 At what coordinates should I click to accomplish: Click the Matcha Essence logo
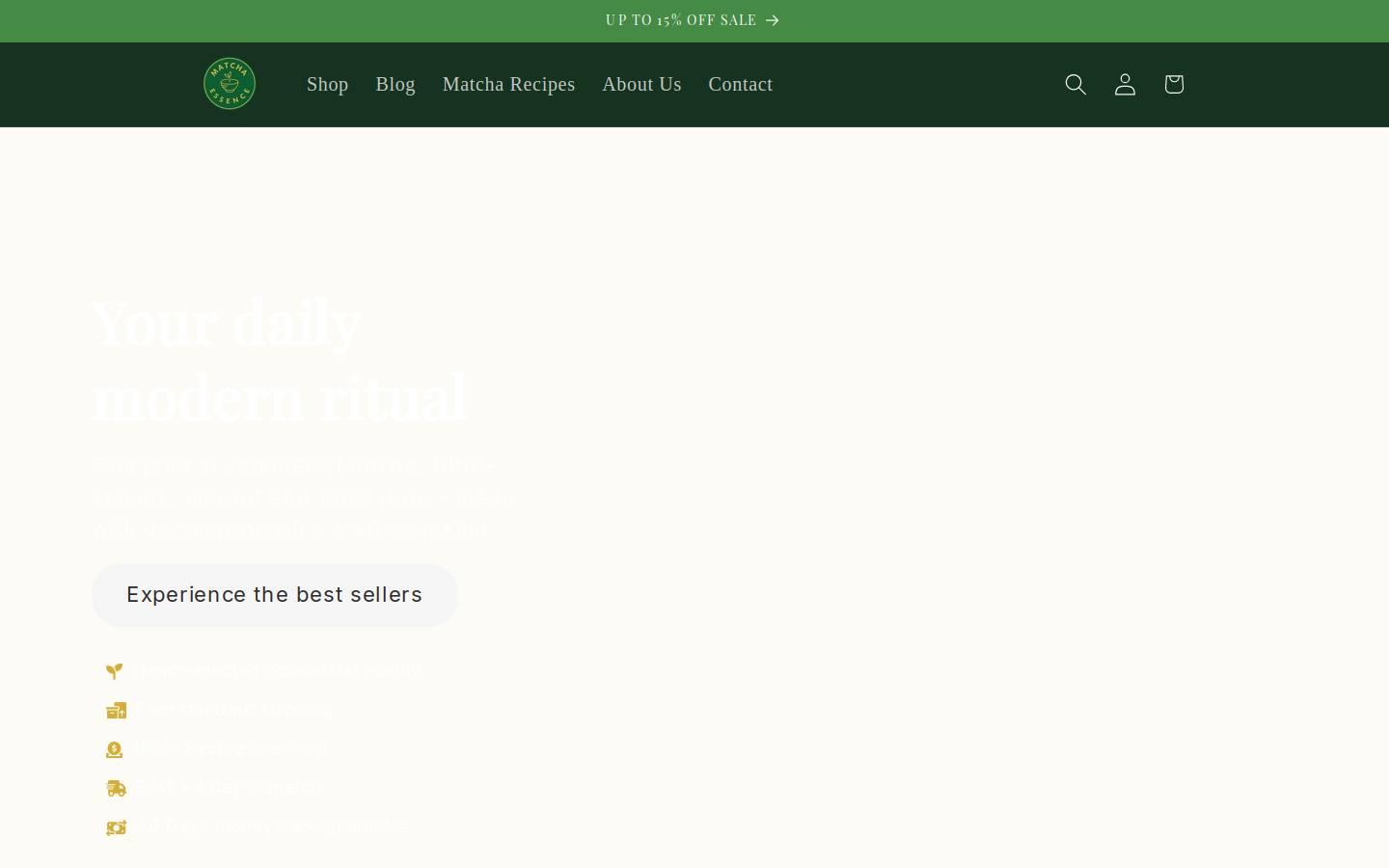click(x=230, y=84)
